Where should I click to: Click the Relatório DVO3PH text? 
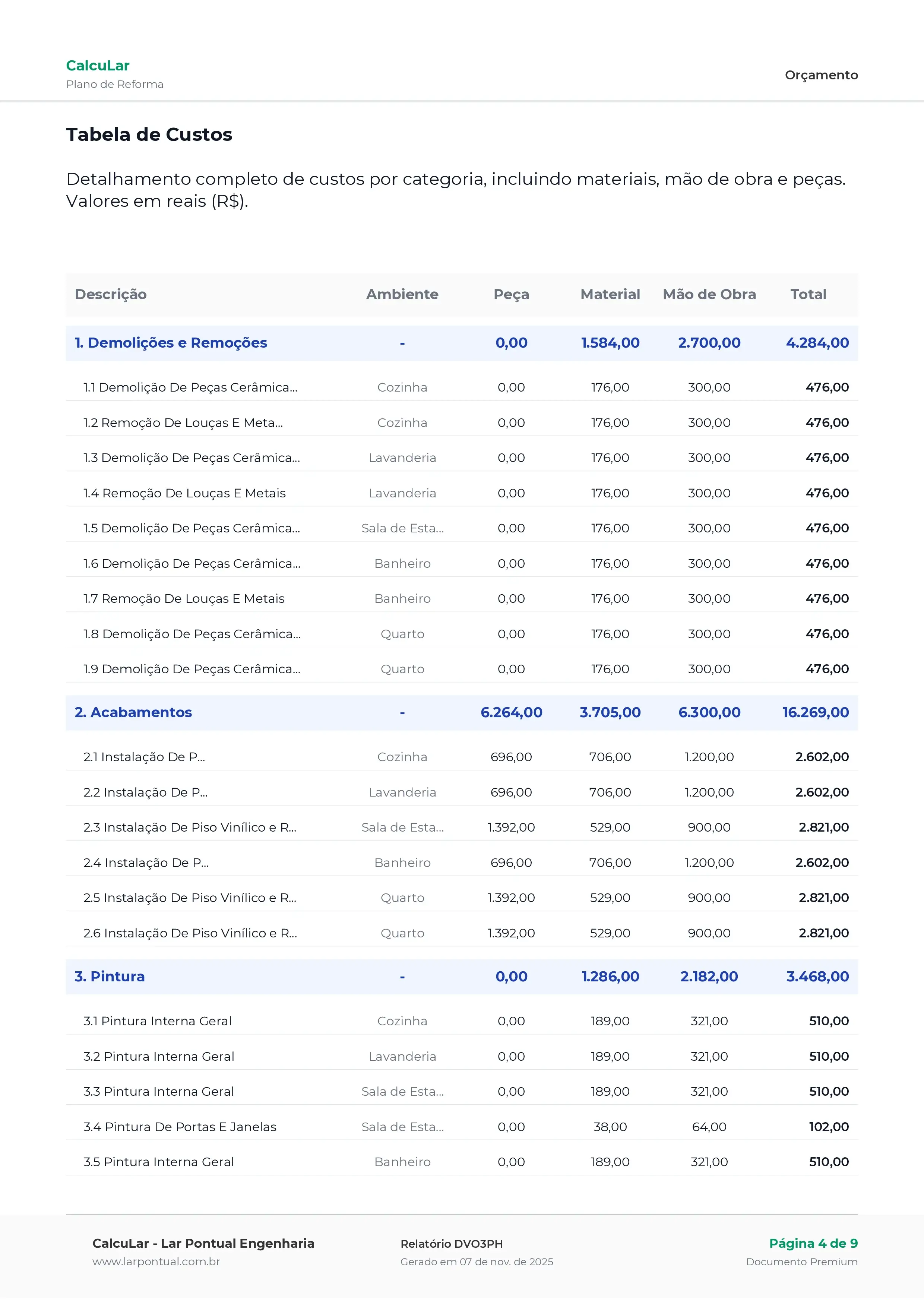click(452, 1244)
